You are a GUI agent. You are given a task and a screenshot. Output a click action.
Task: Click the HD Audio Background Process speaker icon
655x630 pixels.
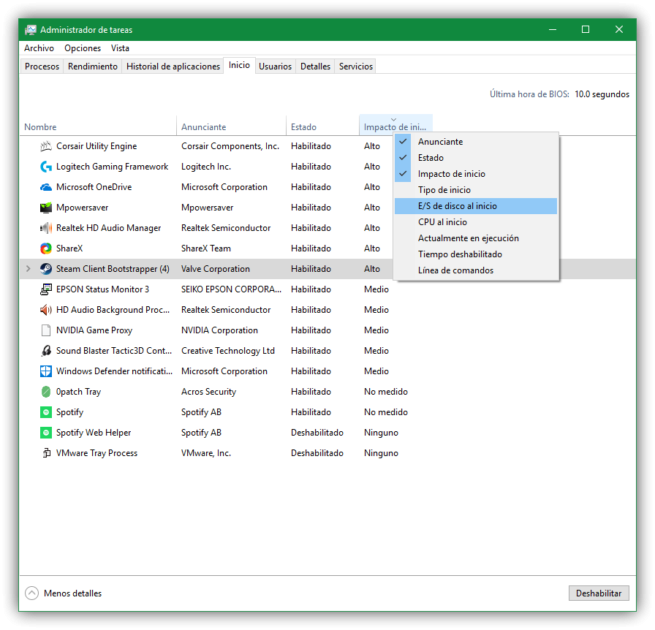point(46,310)
